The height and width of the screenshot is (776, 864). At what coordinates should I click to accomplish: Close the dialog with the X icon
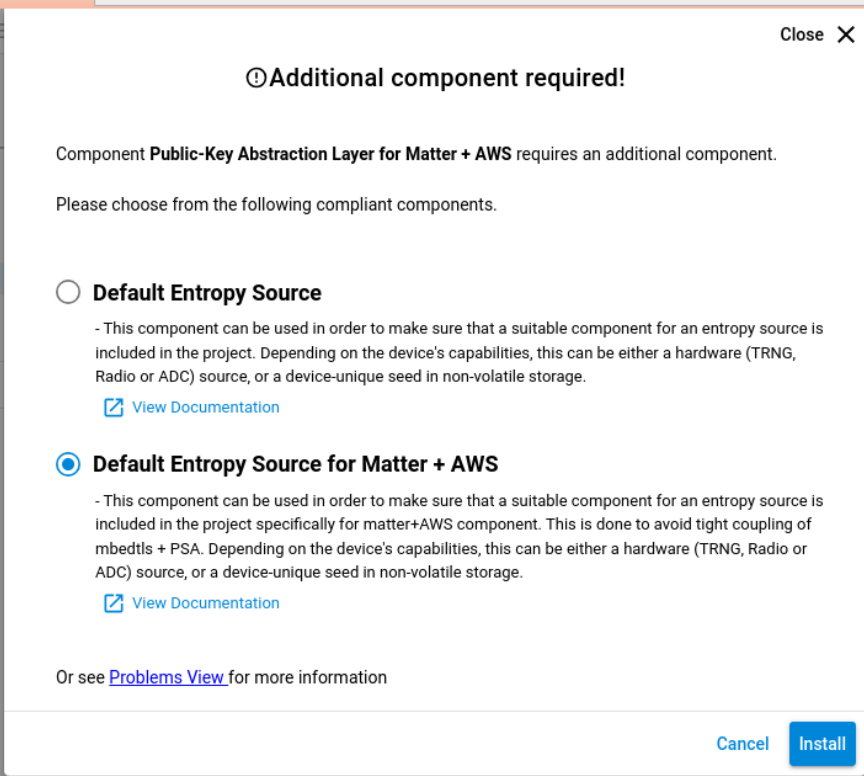point(846,35)
